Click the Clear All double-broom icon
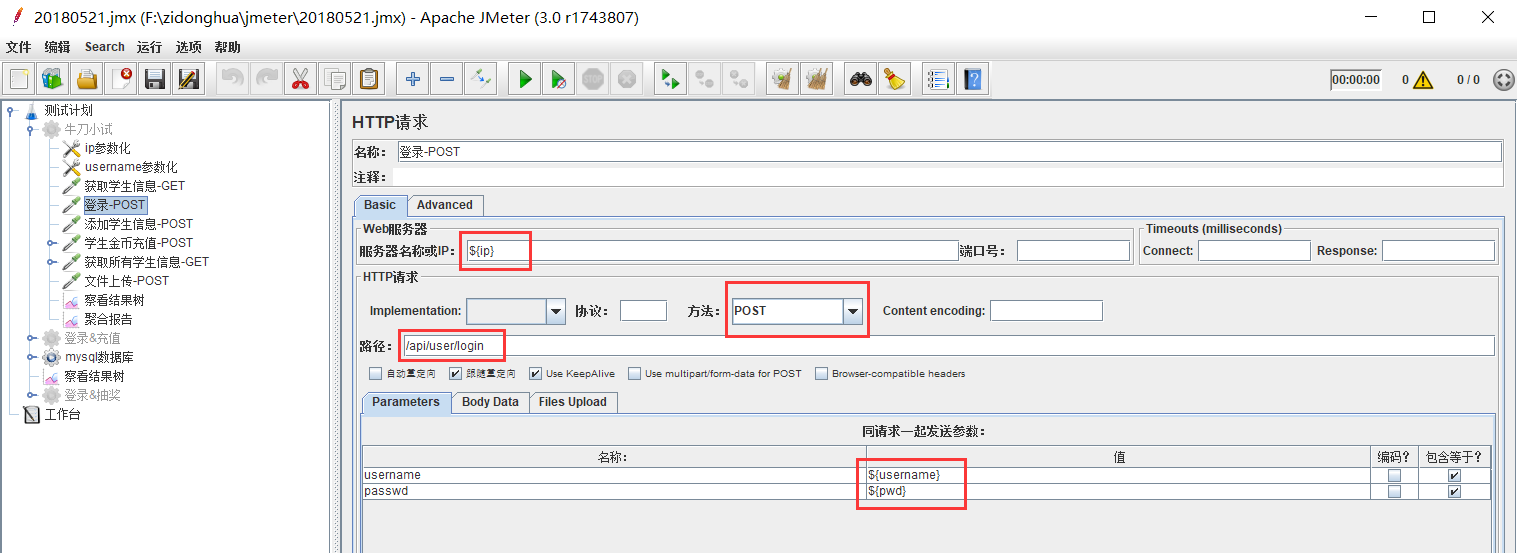The image size is (1517, 553). pyautogui.click(x=817, y=78)
